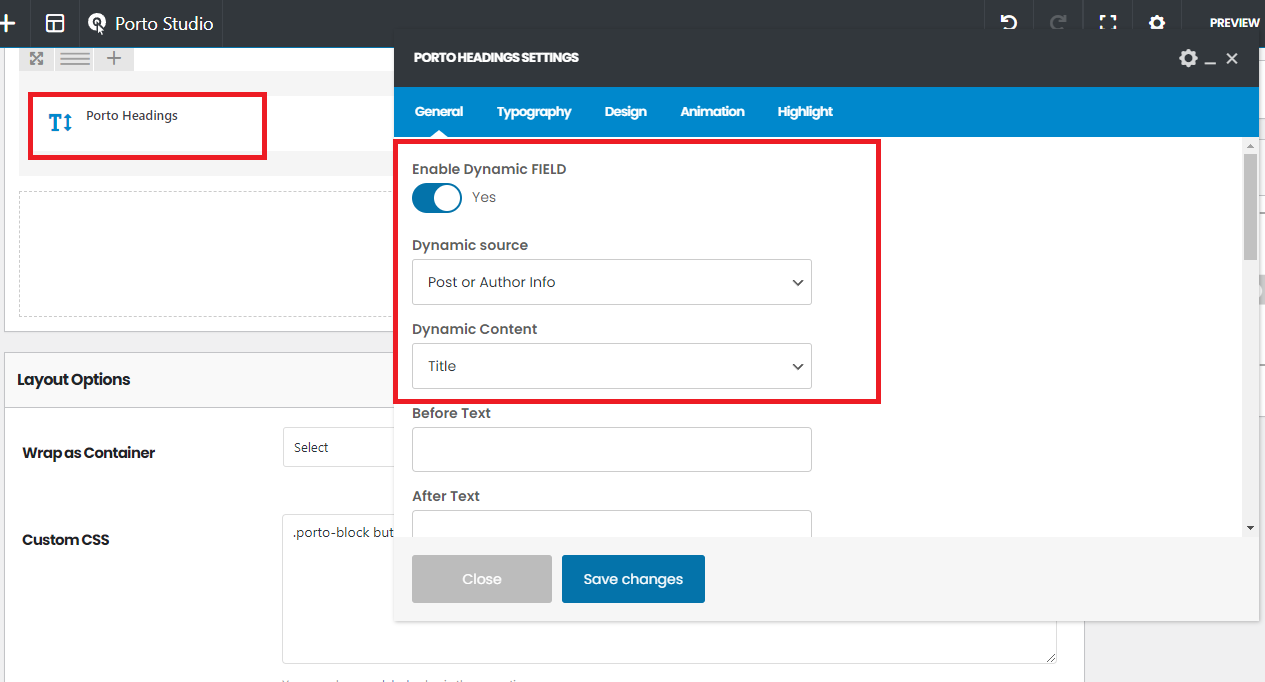Click Save changes button

(x=633, y=579)
